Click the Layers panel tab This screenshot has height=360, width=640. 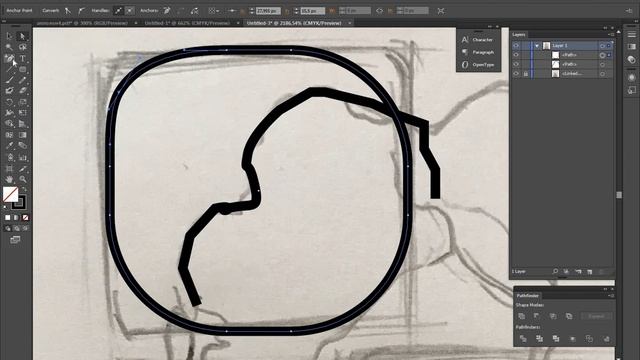point(519,35)
